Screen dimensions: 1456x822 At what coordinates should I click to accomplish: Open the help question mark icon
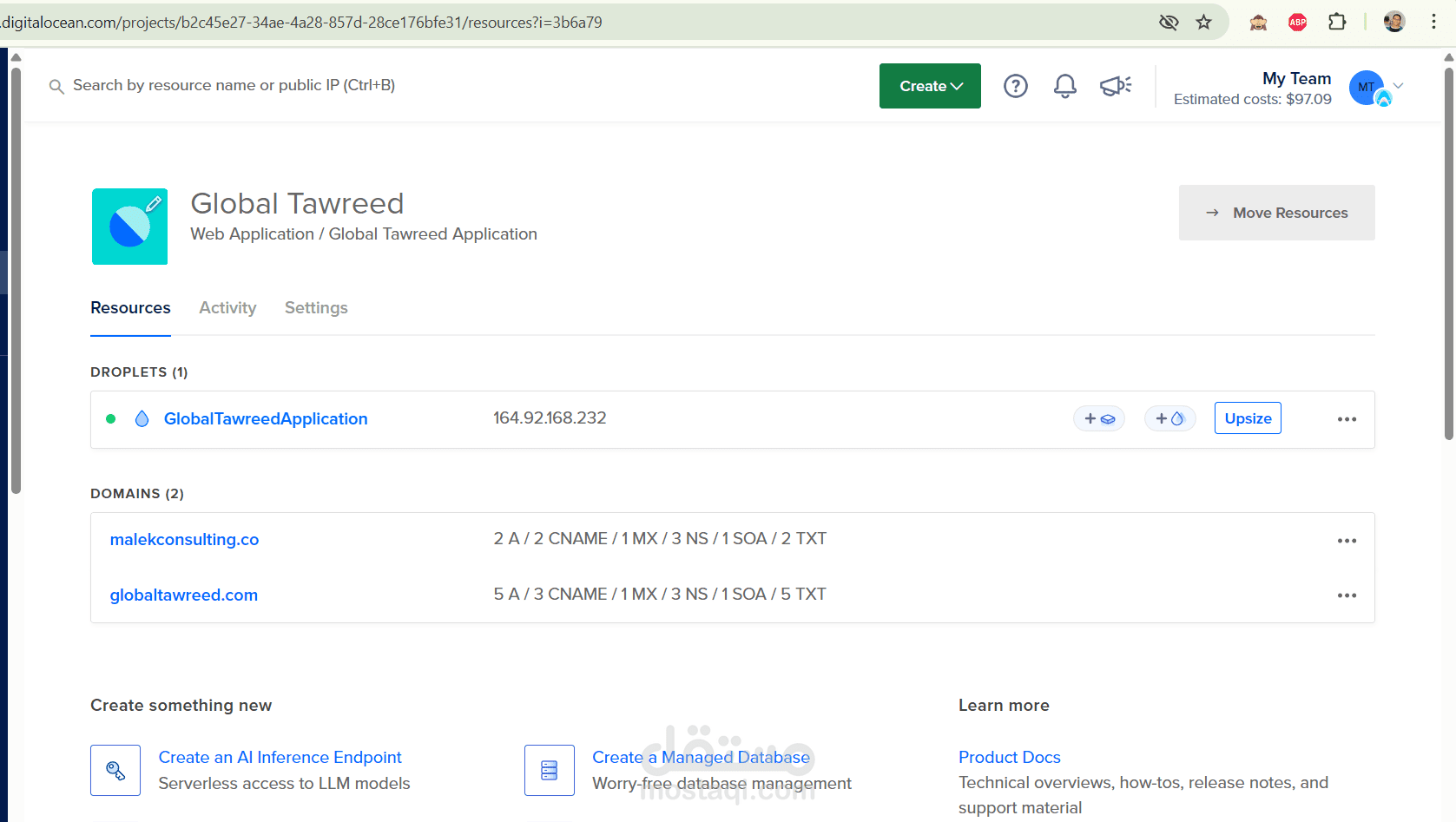tap(1016, 86)
